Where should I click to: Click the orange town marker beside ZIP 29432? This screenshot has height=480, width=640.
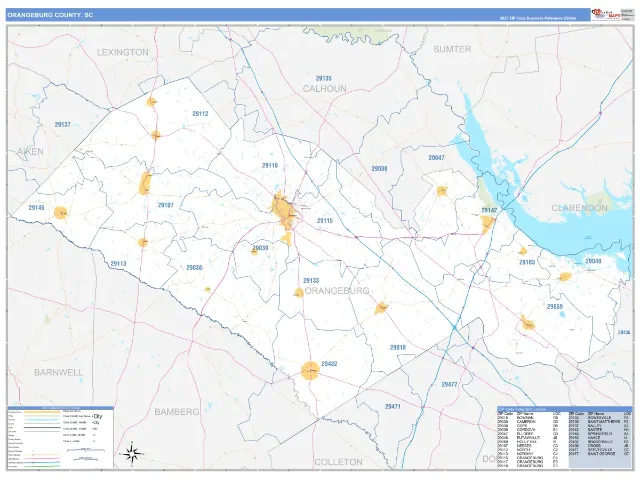tap(310, 371)
